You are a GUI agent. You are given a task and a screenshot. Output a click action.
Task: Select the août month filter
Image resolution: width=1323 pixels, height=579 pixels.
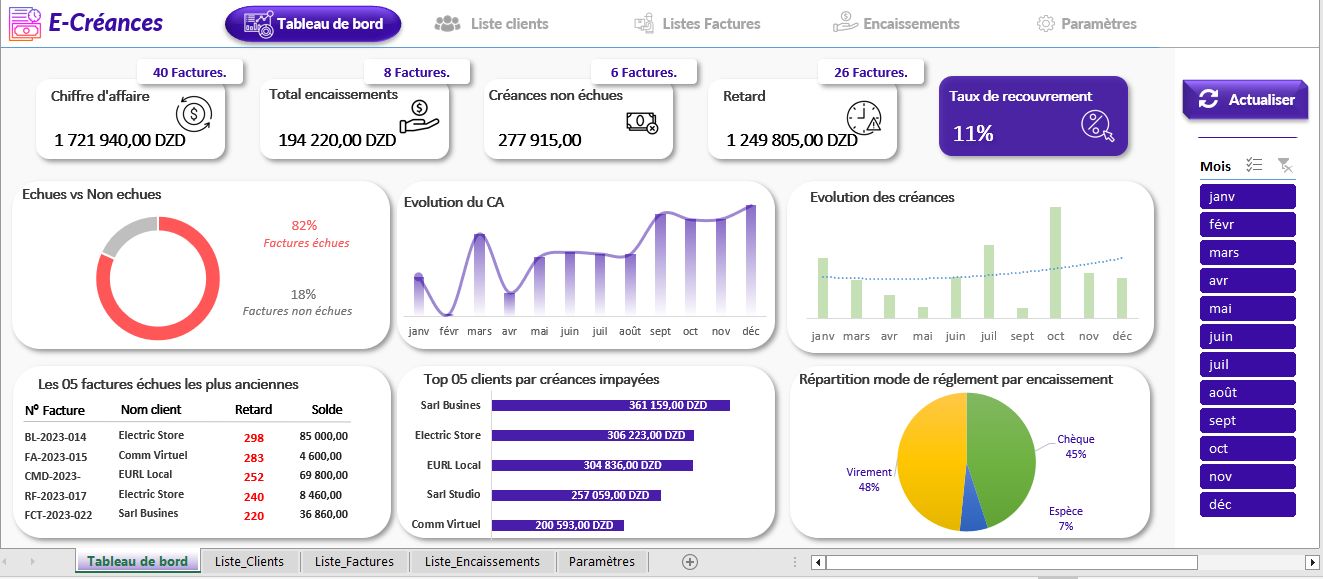click(x=1247, y=393)
